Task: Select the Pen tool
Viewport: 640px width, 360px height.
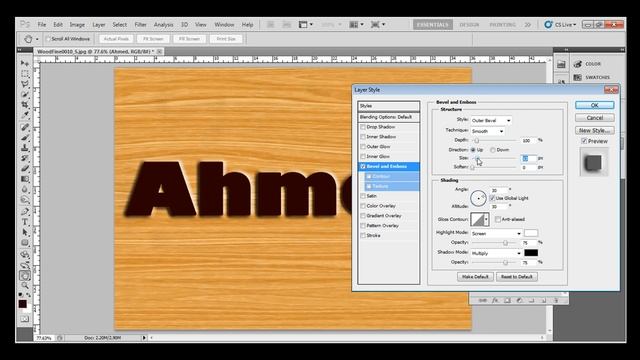Action: [25, 211]
